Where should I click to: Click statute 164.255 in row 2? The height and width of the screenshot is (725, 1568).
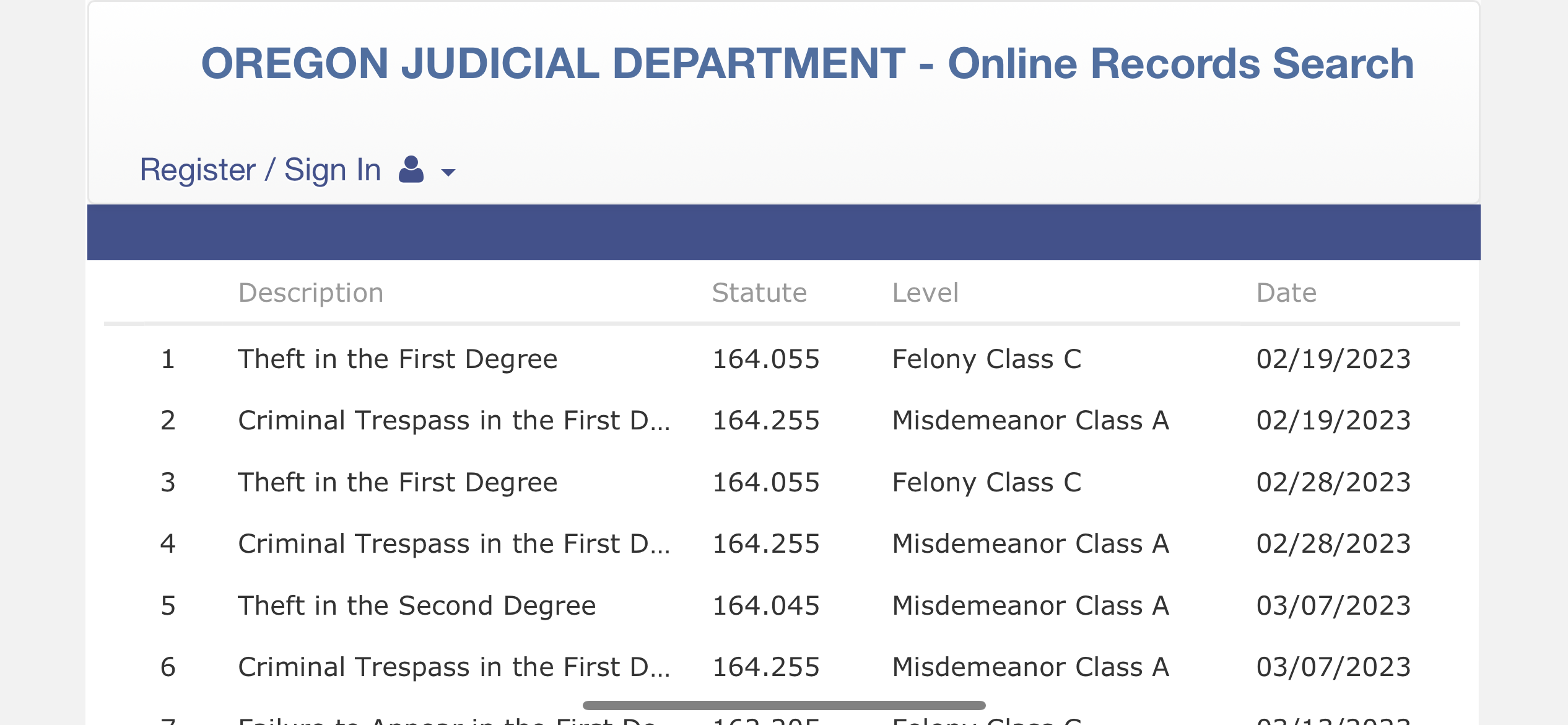pyautogui.click(x=766, y=420)
